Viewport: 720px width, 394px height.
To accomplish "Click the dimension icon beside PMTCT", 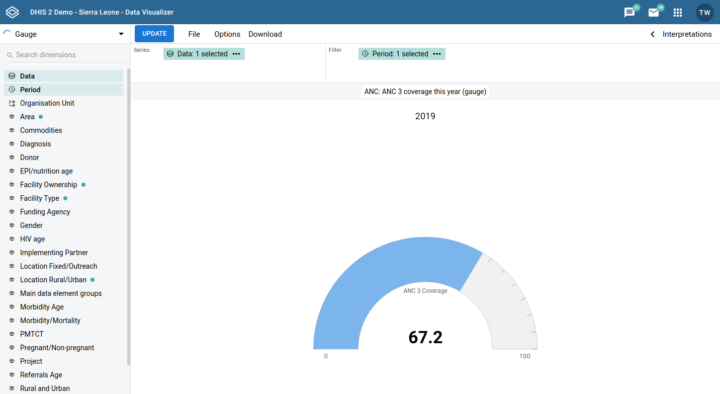I will click(x=12, y=334).
